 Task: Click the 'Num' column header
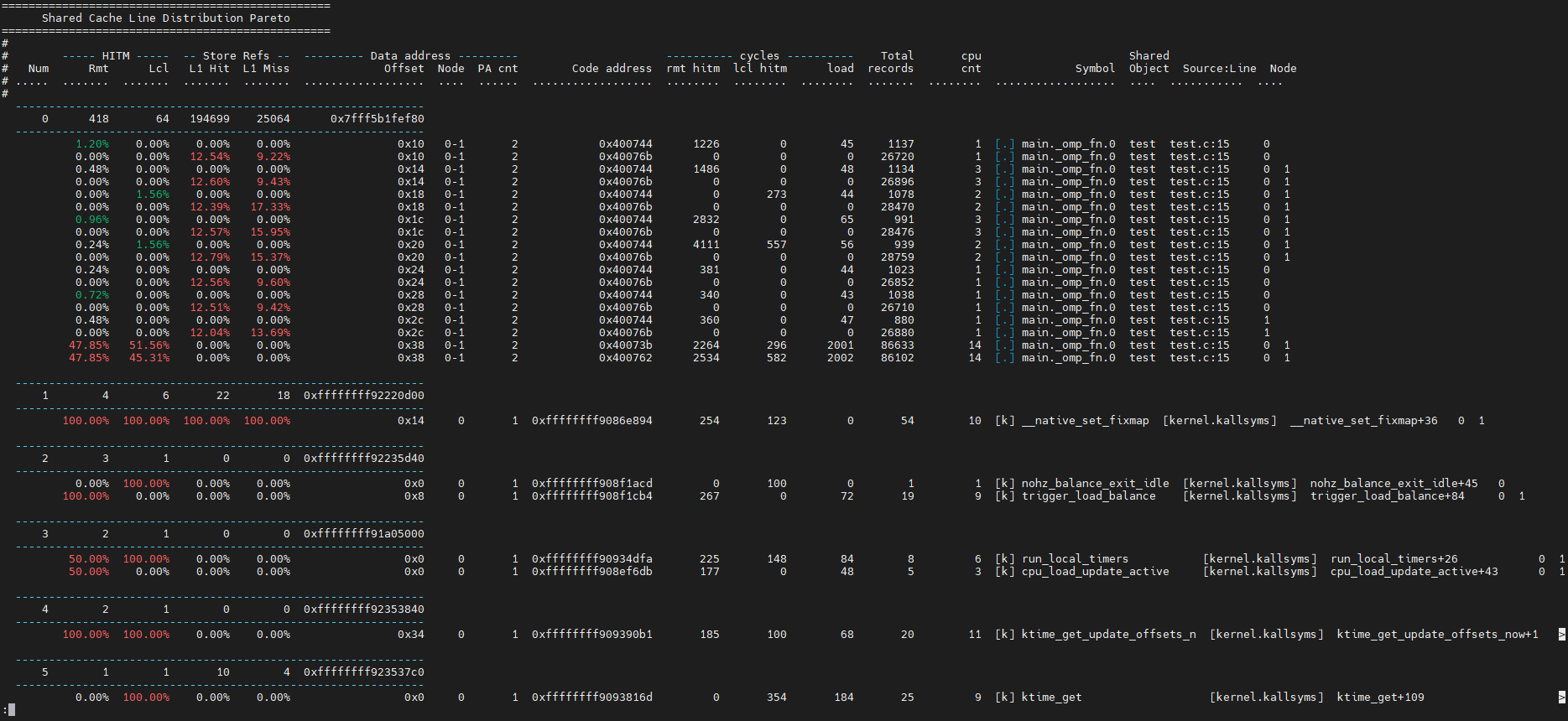click(x=39, y=69)
